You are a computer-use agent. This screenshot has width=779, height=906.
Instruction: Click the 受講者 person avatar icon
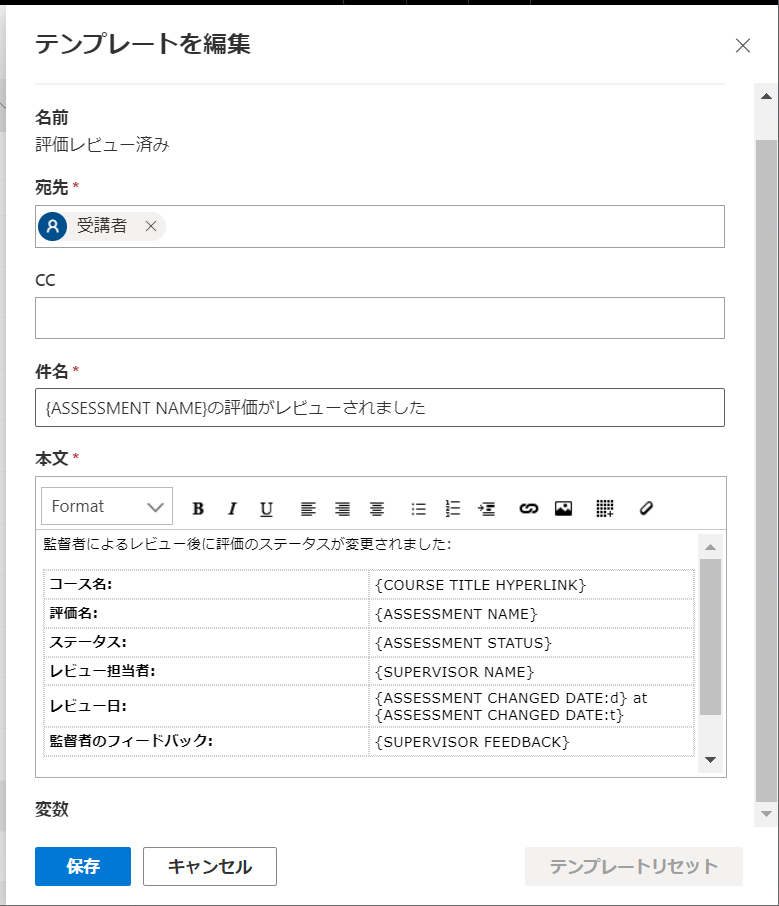tap(53, 226)
